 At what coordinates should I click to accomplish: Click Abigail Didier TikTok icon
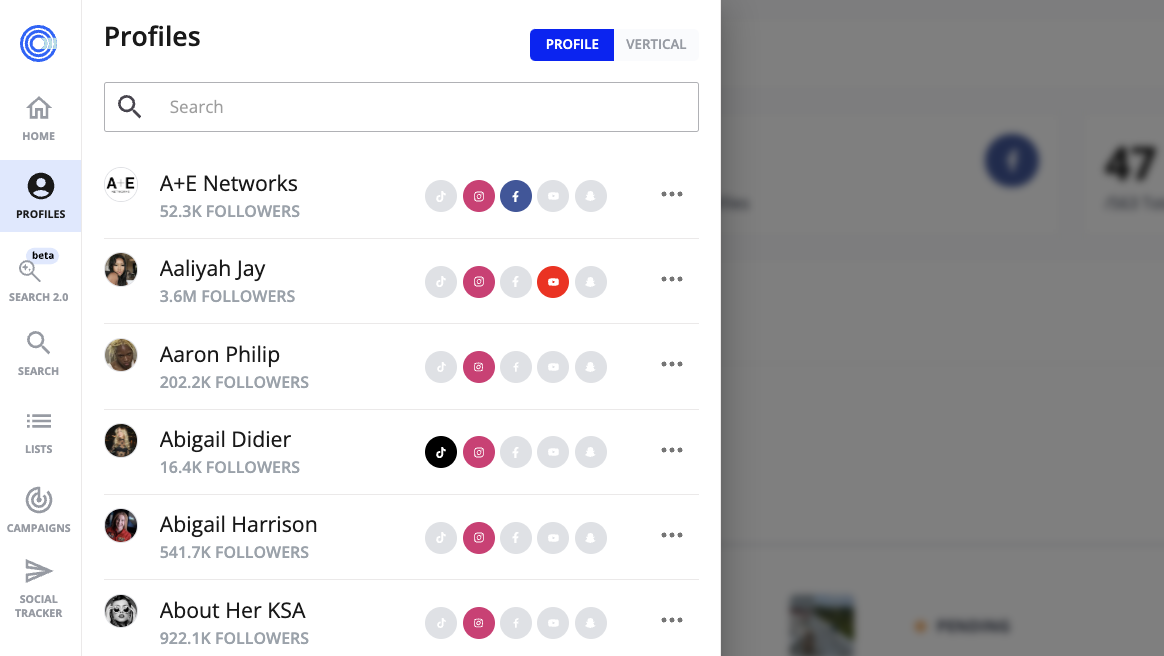tap(441, 452)
